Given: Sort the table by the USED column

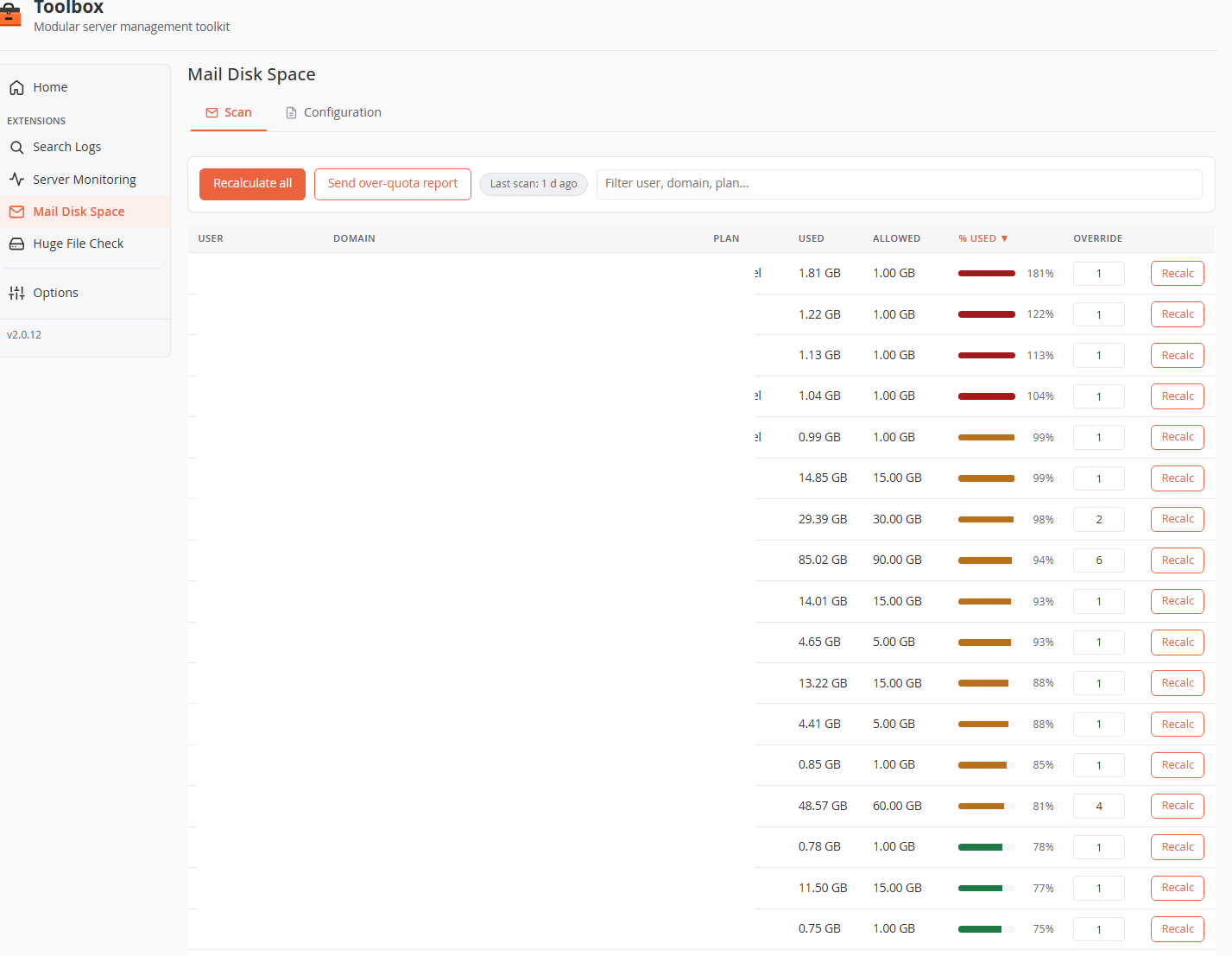Looking at the screenshot, I should coord(811,238).
